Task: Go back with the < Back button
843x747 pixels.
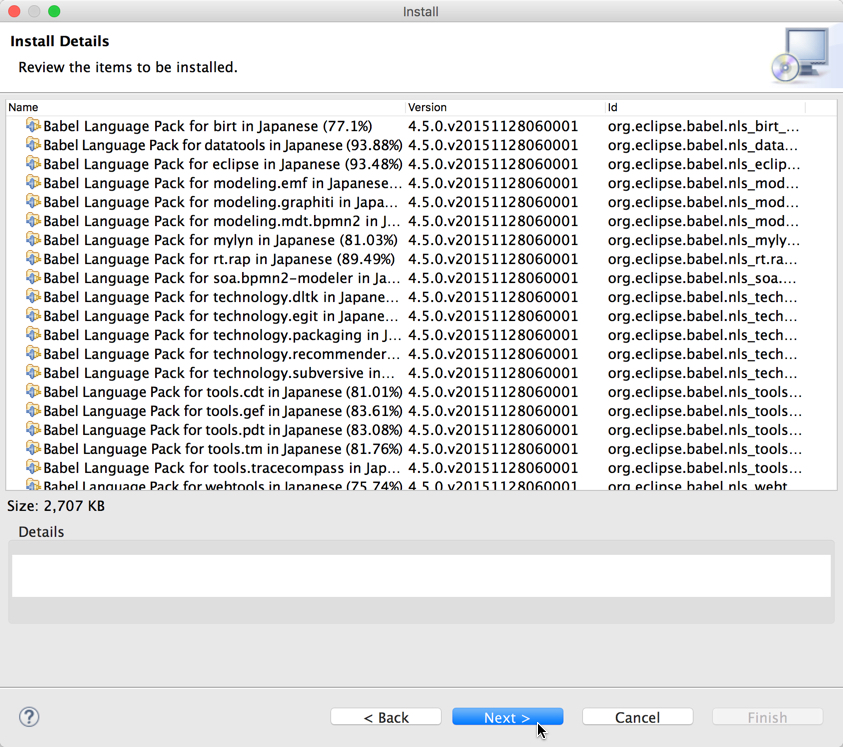Action: [386, 717]
